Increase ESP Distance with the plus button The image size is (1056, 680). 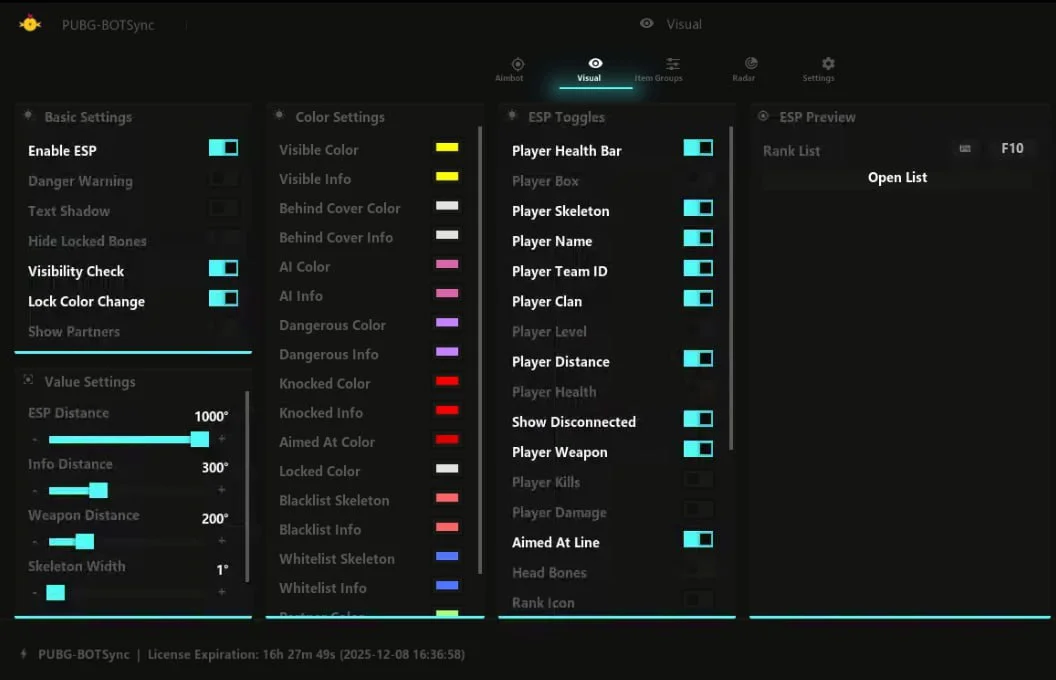click(x=222, y=439)
